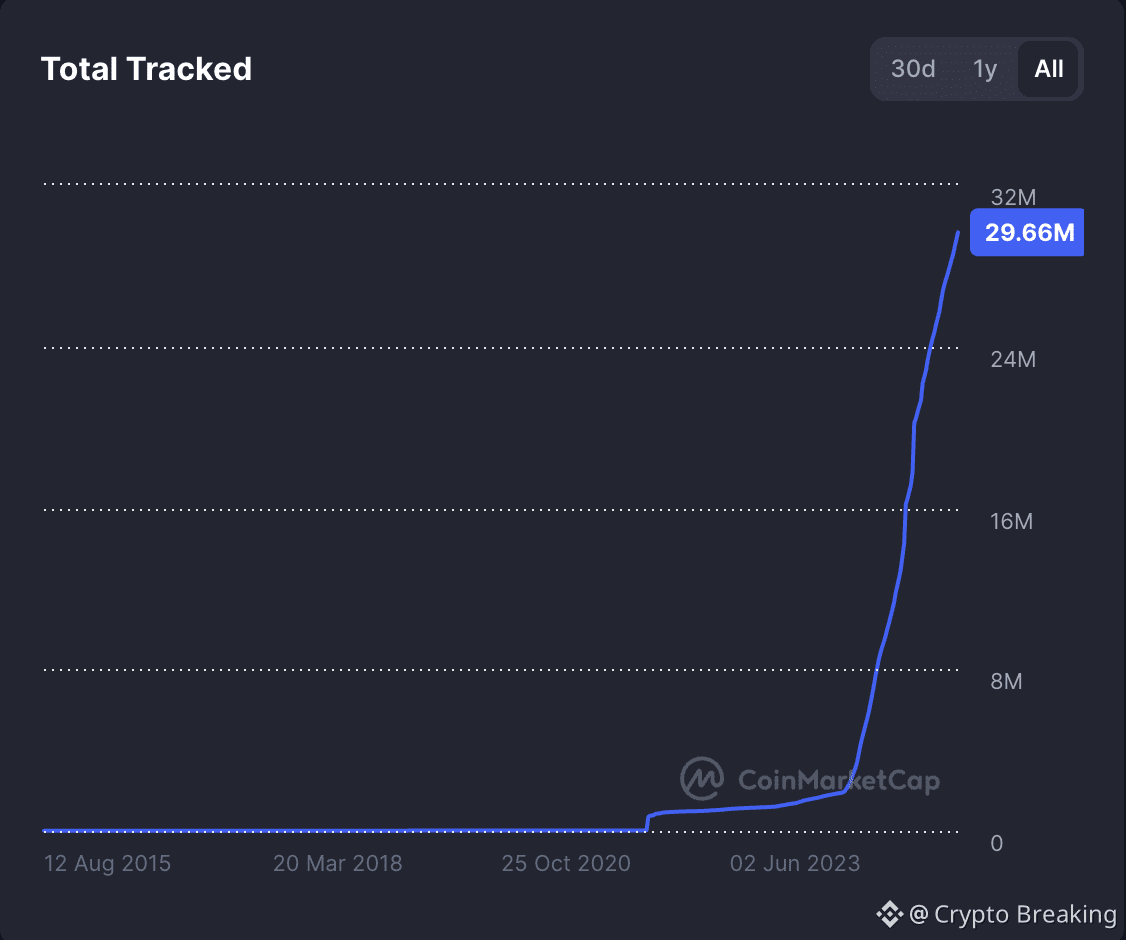Image resolution: width=1126 pixels, height=940 pixels.
Task: Toggle the 1y time range
Action: tap(983, 68)
